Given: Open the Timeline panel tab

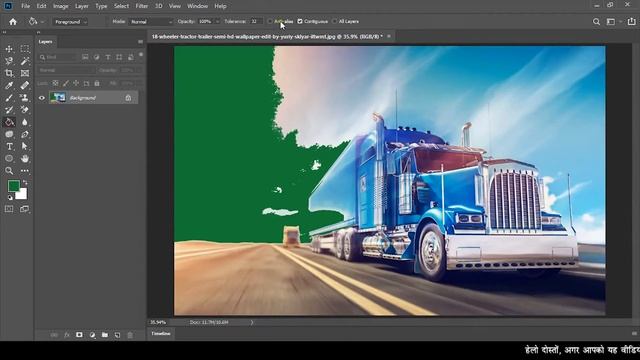Looking at the screenshot, I should coord(161,334).
